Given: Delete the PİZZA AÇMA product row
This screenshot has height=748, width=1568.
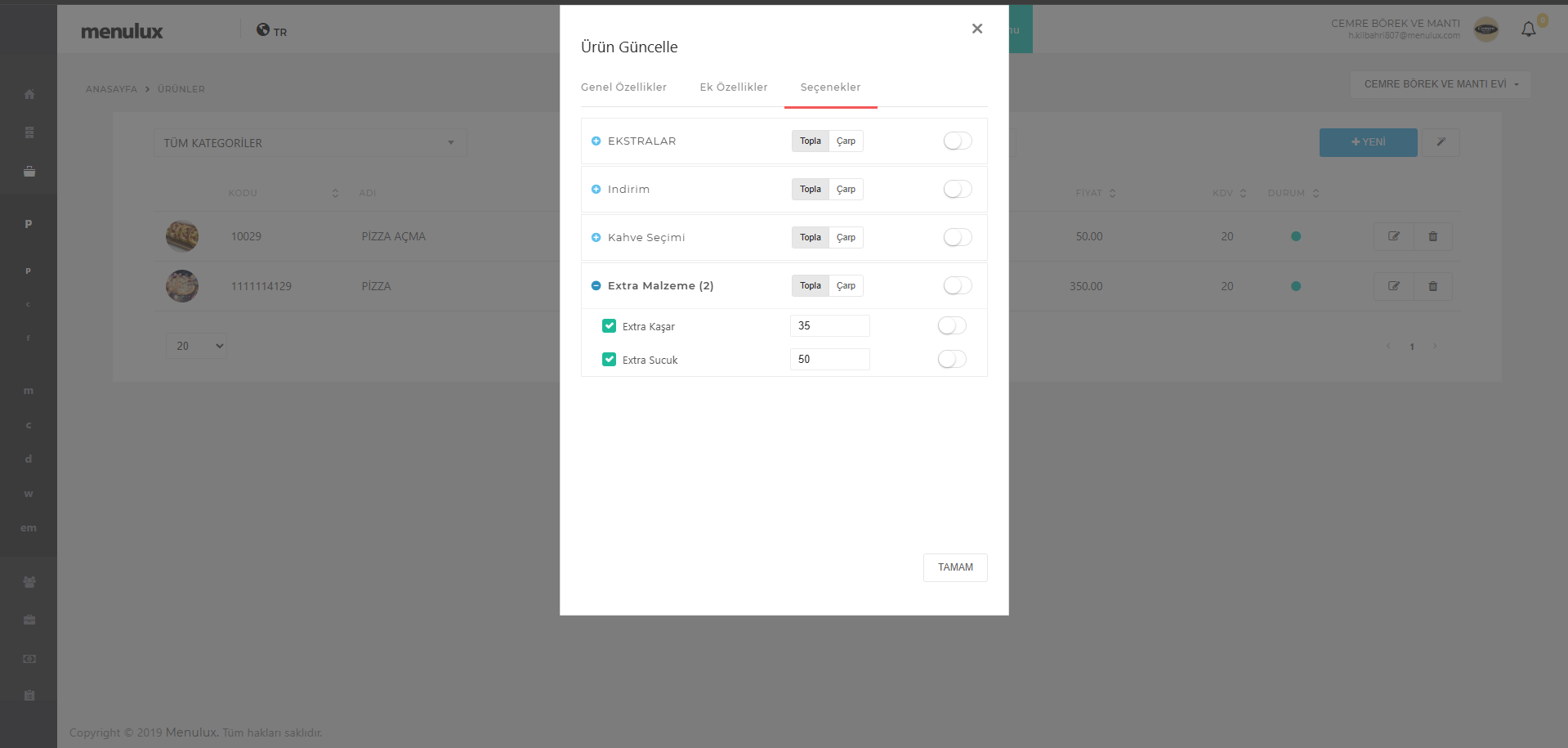Looking at the screenshot, I should pos(1432,236).
